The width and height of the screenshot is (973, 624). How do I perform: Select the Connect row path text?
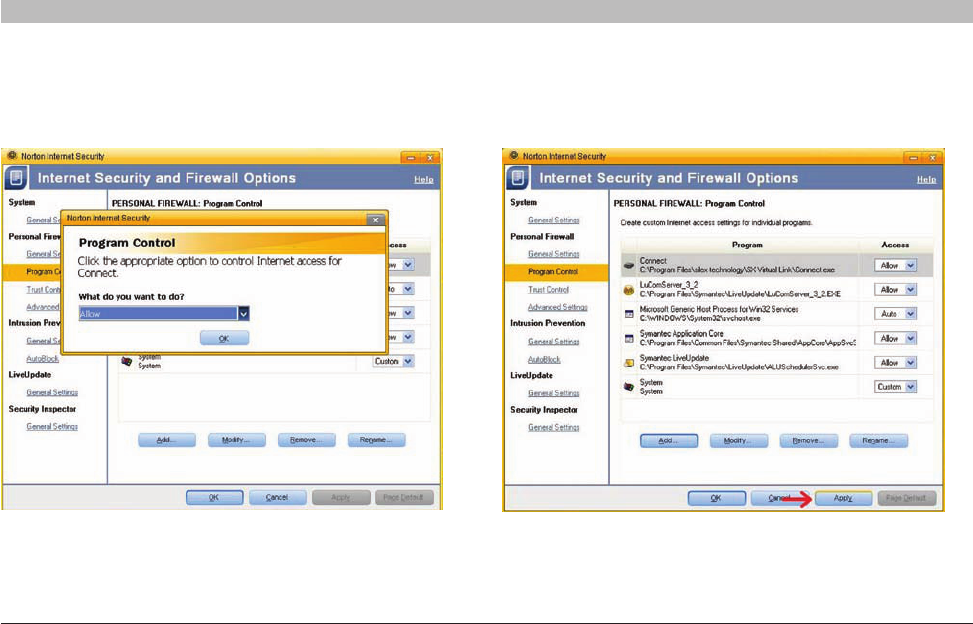(x=737, y=270)
